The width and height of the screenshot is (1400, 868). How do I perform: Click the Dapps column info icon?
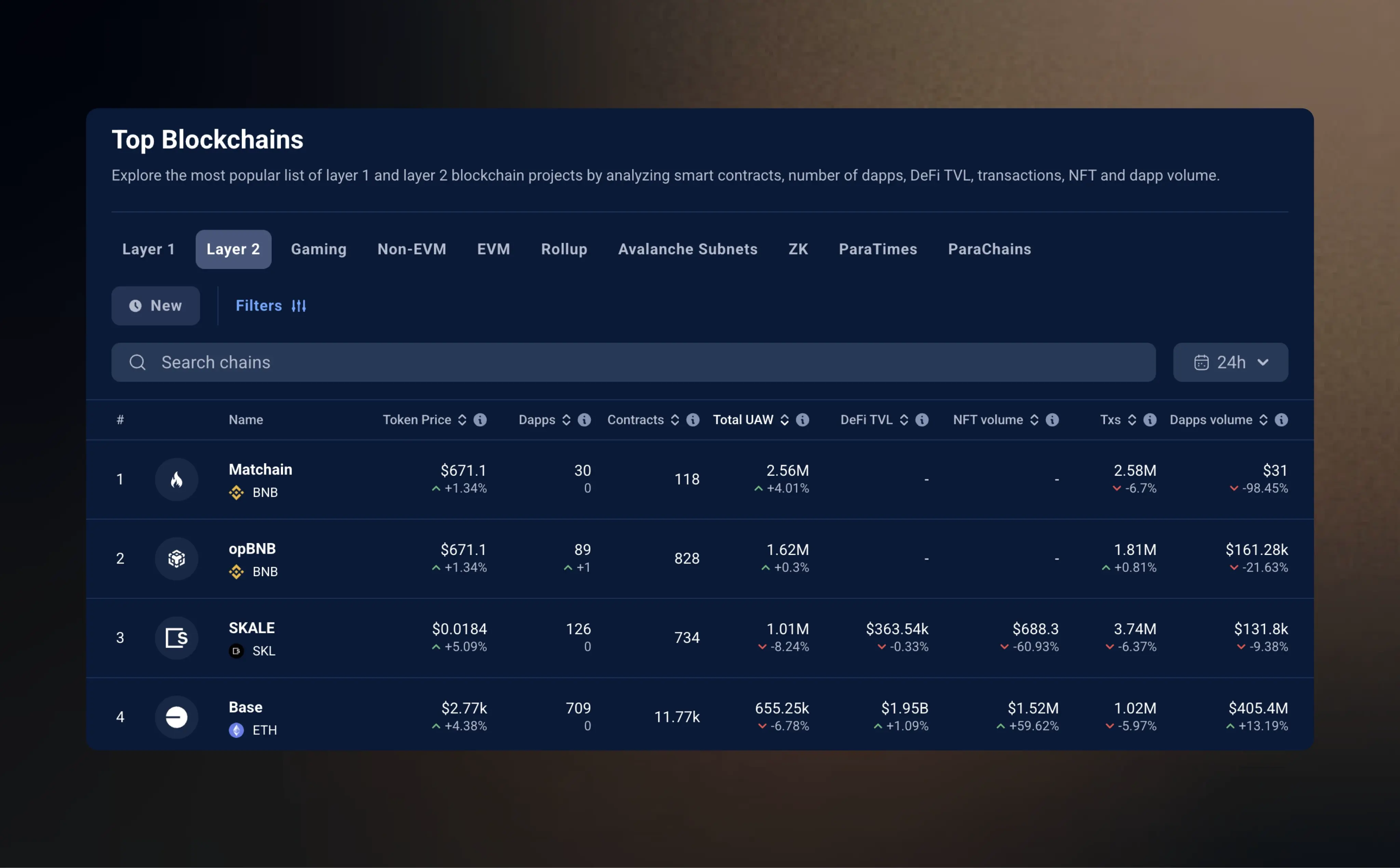[x=584, y=420]
